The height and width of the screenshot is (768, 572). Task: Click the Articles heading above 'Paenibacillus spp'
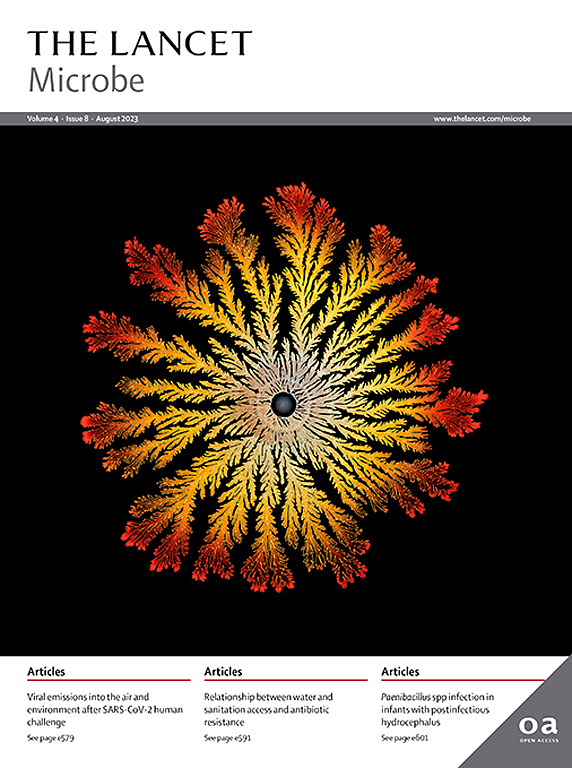click(x=400, y=672)
